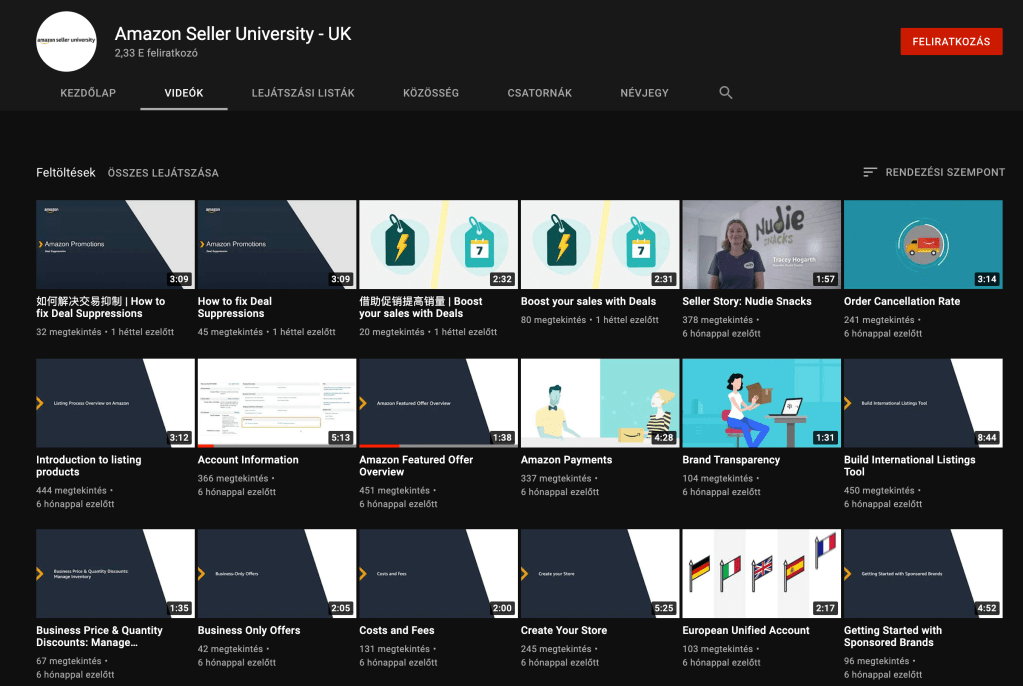Click the channel search magnifier icon
Screen dimensions: 1023x686
click(x=726, y=93)
